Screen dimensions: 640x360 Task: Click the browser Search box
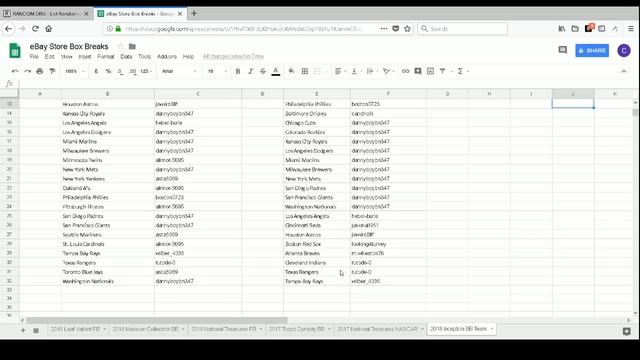[x=462, y=29]
